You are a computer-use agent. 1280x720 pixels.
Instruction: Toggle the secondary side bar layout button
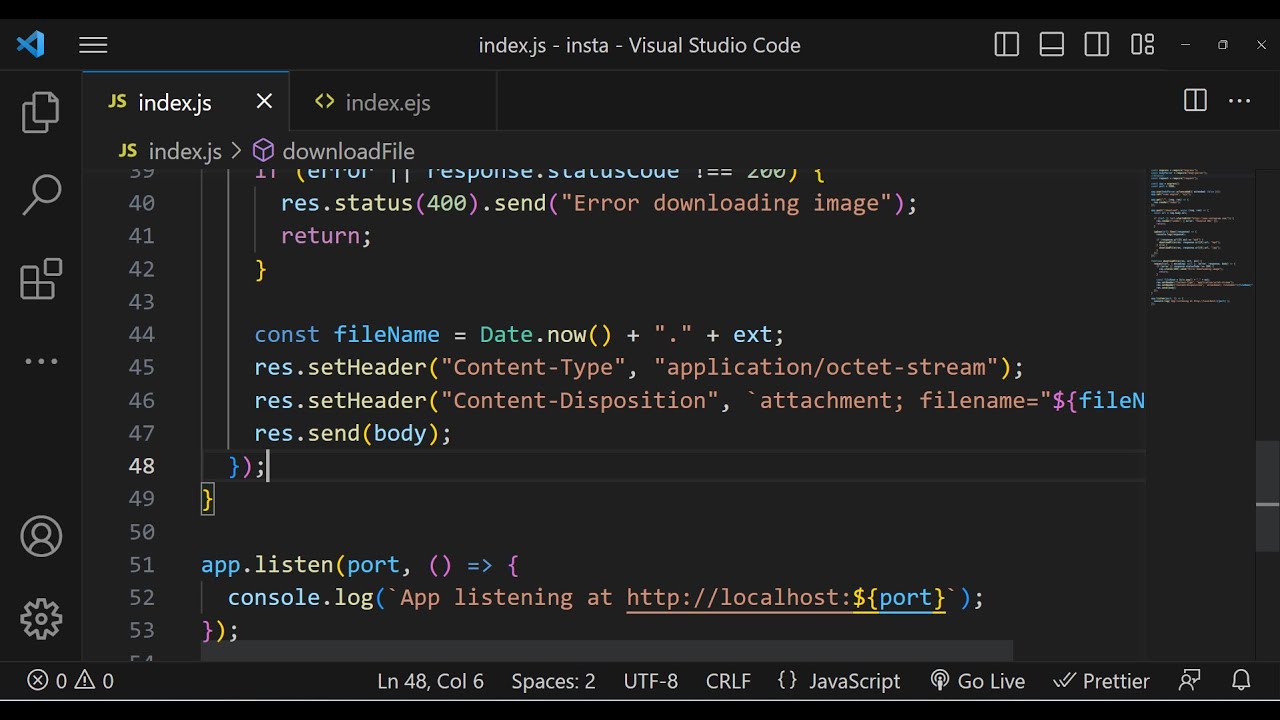tap(1097, 45)
